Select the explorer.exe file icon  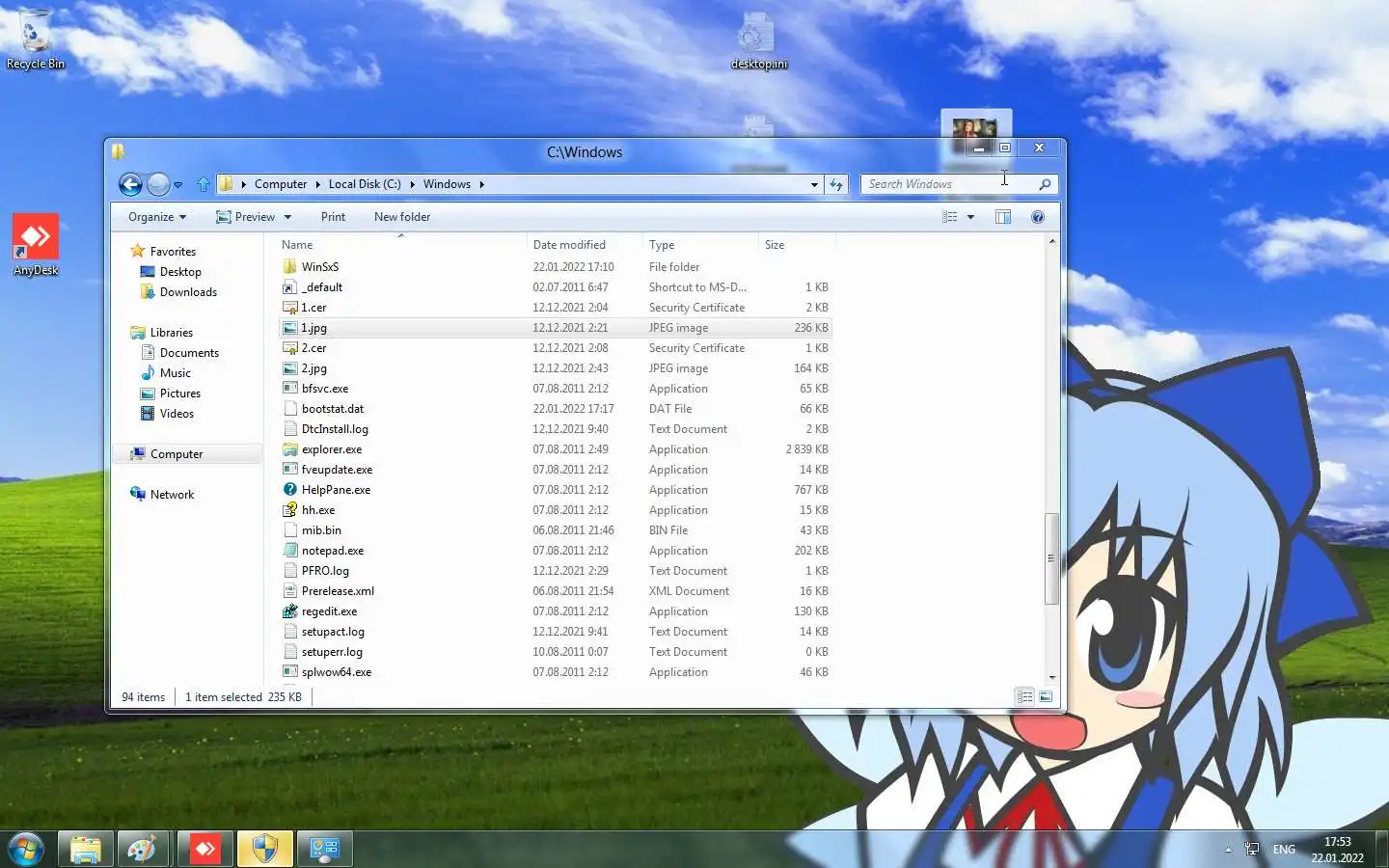[x=290, y=449]
